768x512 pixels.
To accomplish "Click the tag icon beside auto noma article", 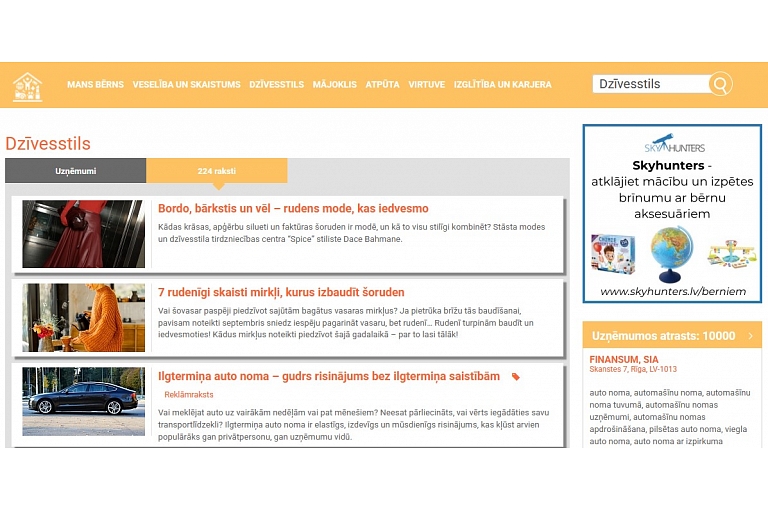I will click(516, 377).
